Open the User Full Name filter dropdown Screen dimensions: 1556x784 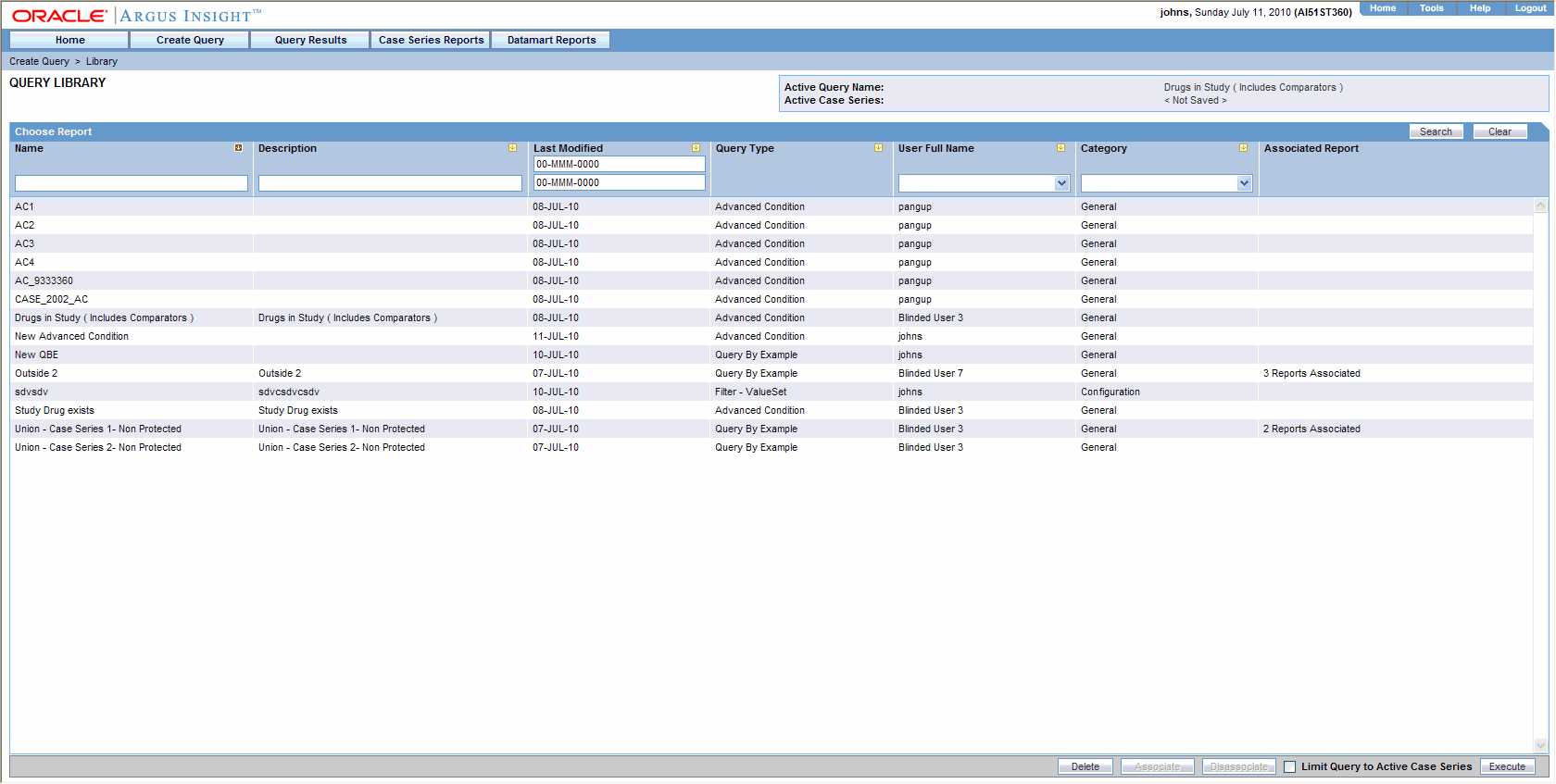pos(1061,183)
